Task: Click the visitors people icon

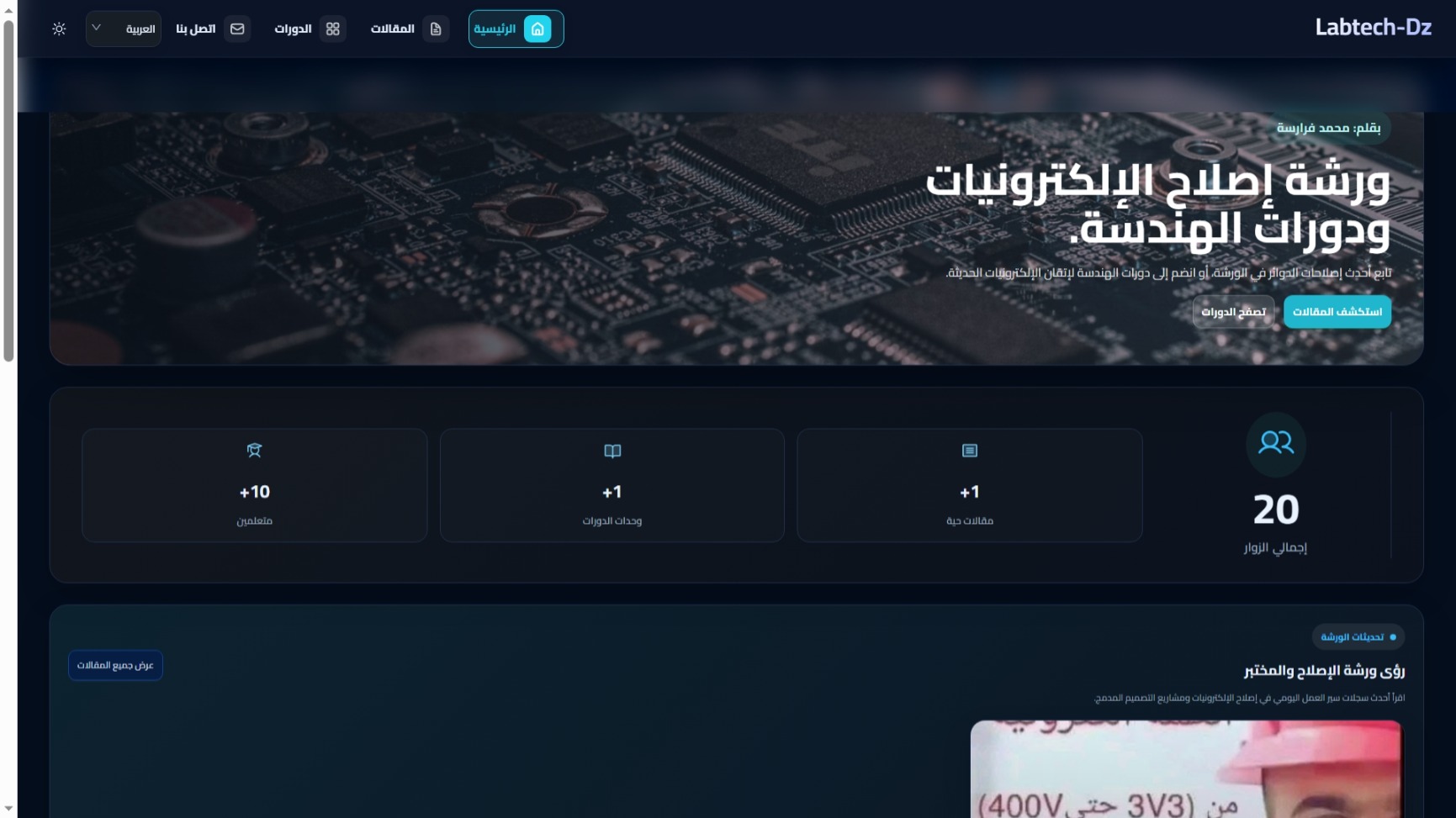Action: [1275, 443]
